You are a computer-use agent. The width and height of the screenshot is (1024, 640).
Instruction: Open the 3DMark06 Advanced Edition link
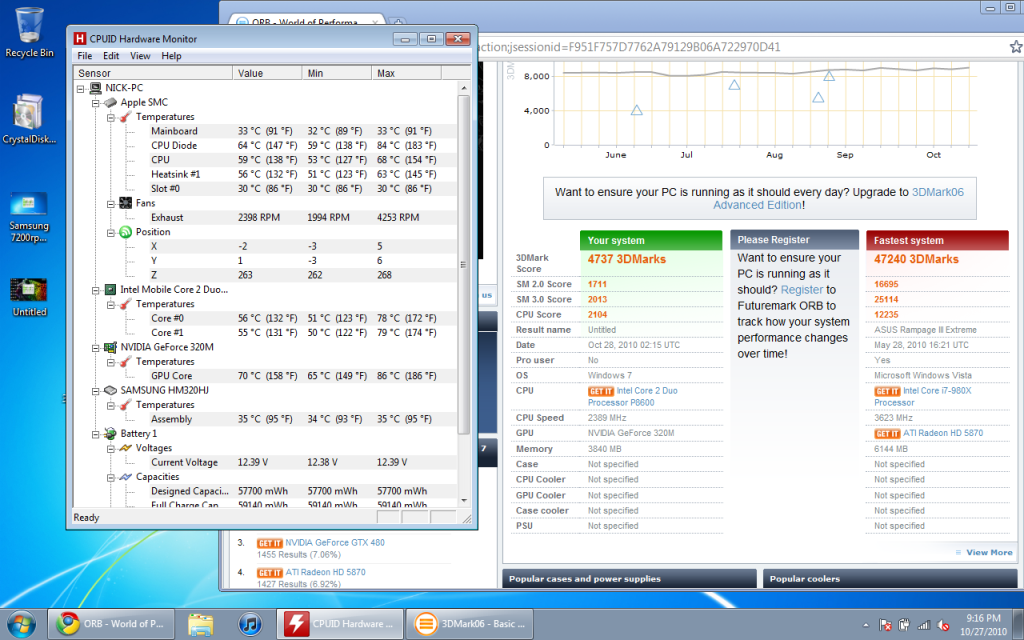839,199
